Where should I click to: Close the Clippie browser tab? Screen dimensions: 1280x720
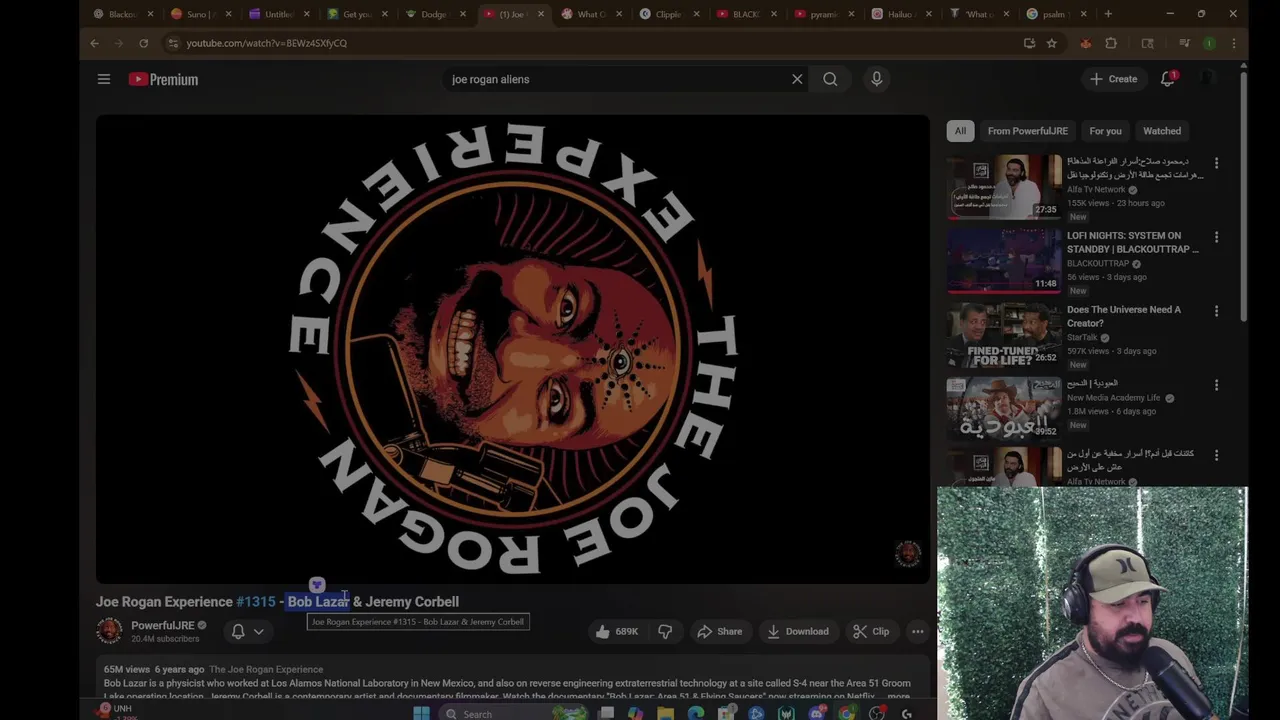point(698,14)
